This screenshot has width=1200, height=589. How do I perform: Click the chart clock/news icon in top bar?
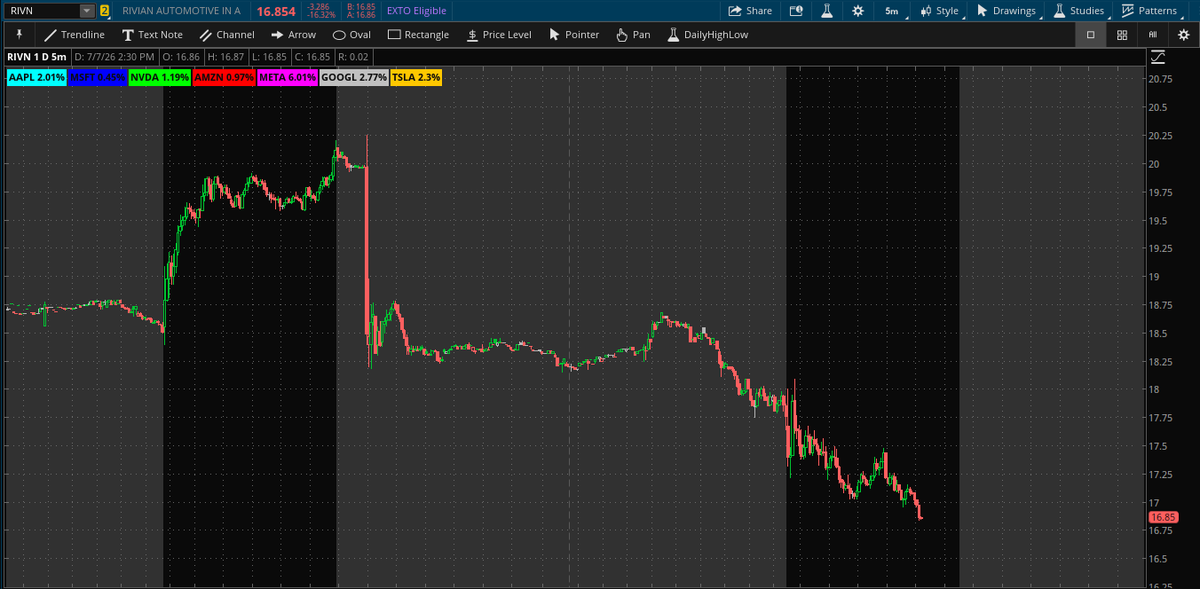click(796, 10)
